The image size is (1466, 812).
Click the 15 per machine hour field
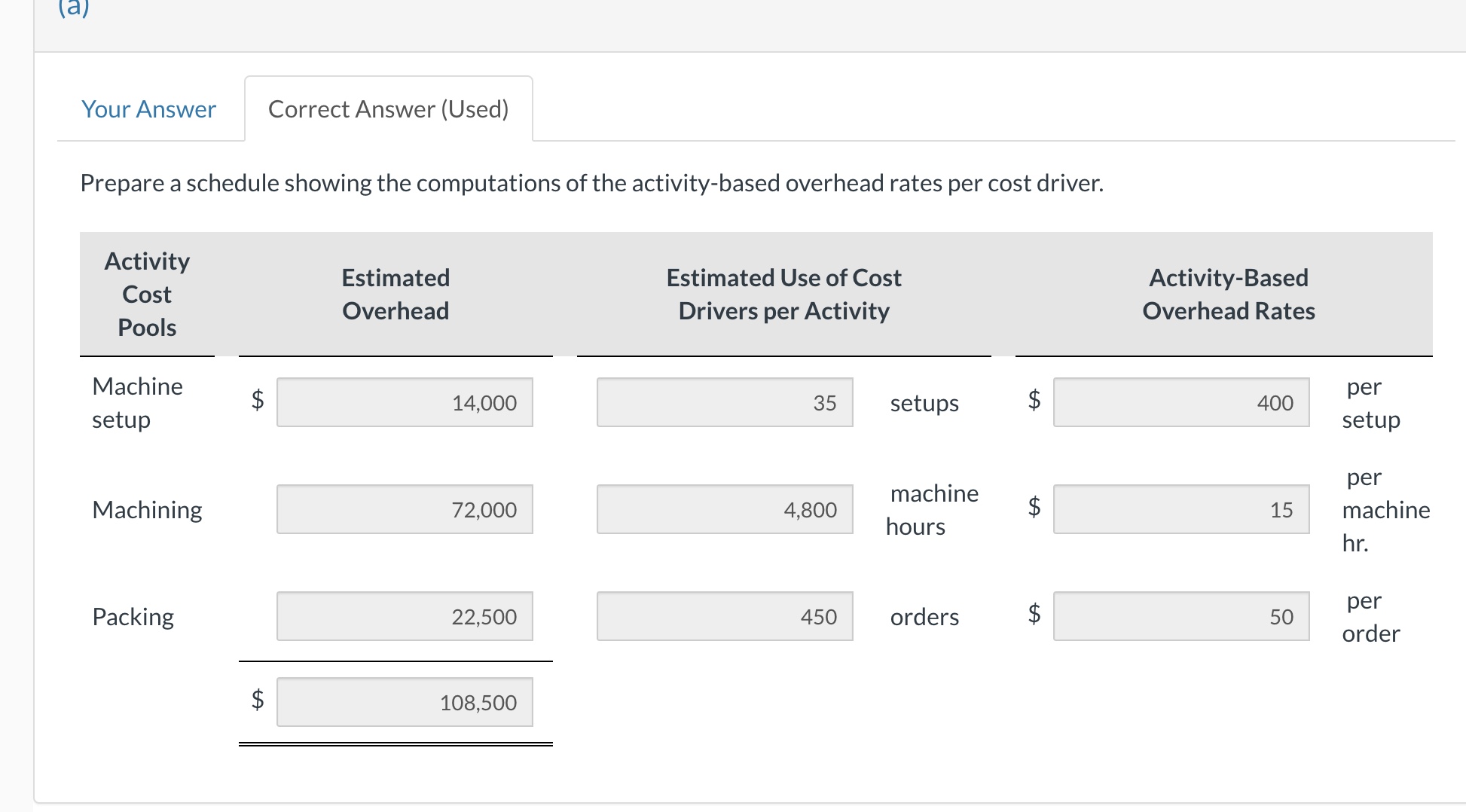1180,509
